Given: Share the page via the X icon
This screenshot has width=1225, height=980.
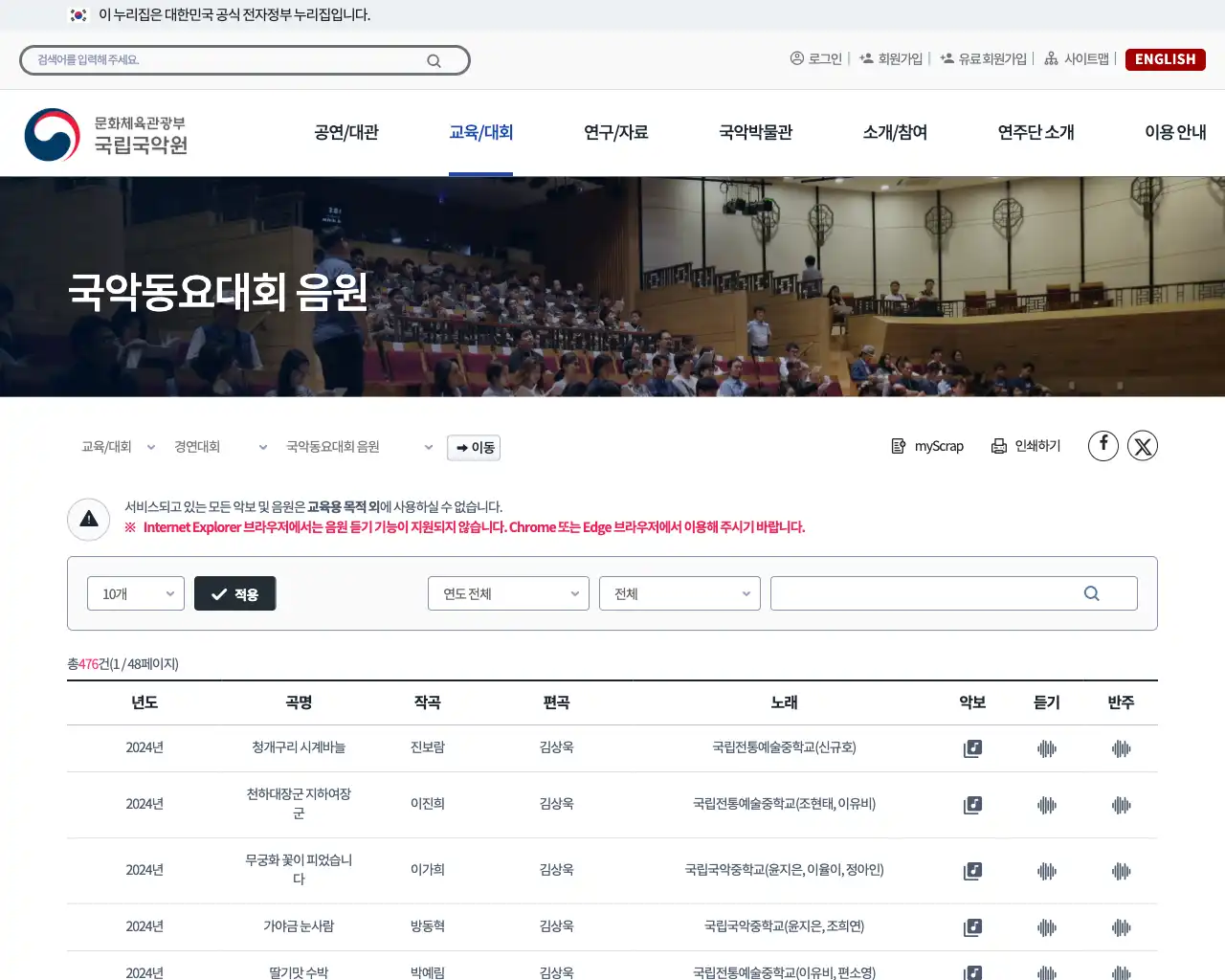Looking at the screenshot, I should click(1143, 445).
